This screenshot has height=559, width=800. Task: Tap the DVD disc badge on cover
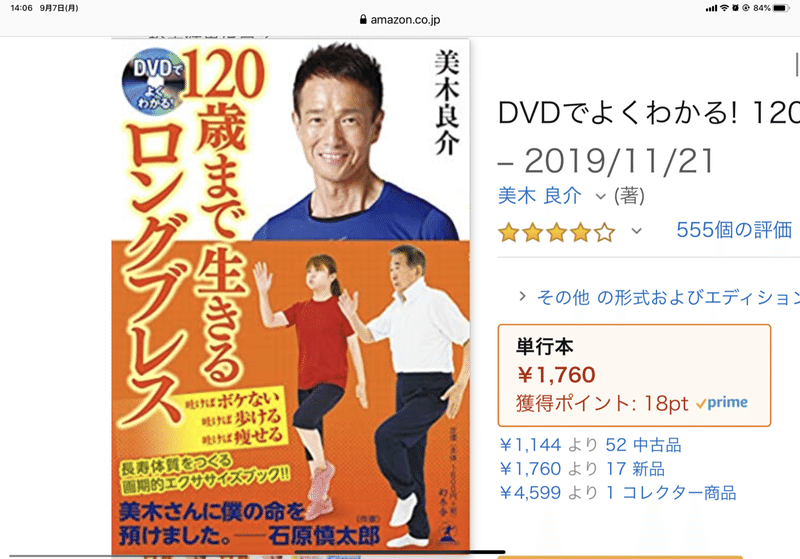coord(153,82)
